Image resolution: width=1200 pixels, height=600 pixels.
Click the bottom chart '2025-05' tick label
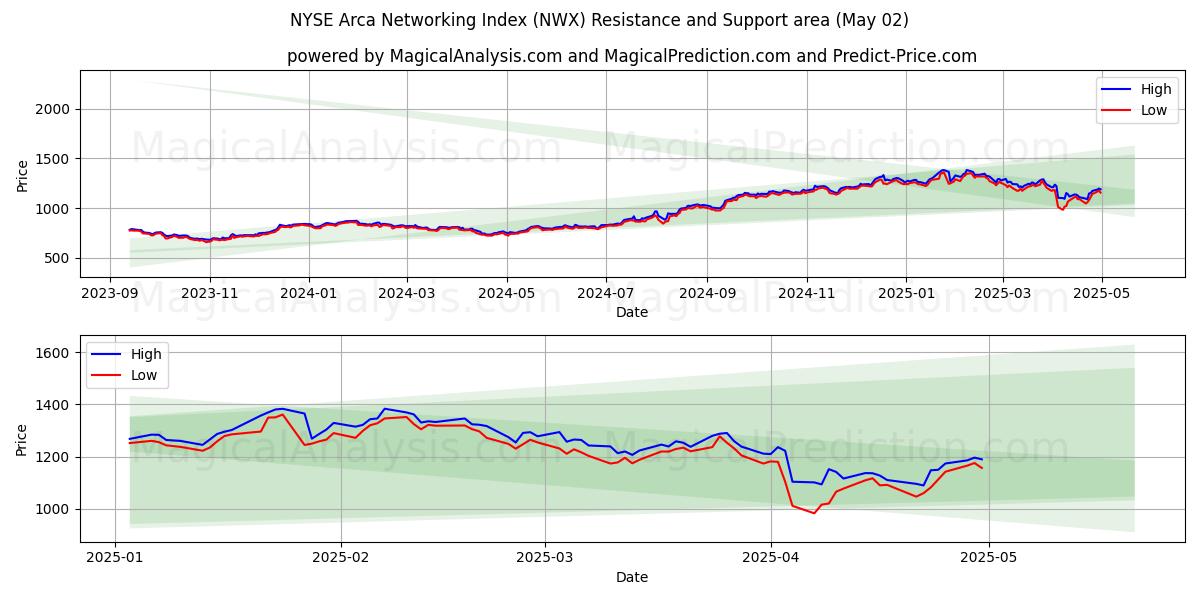tap(989, 558)
